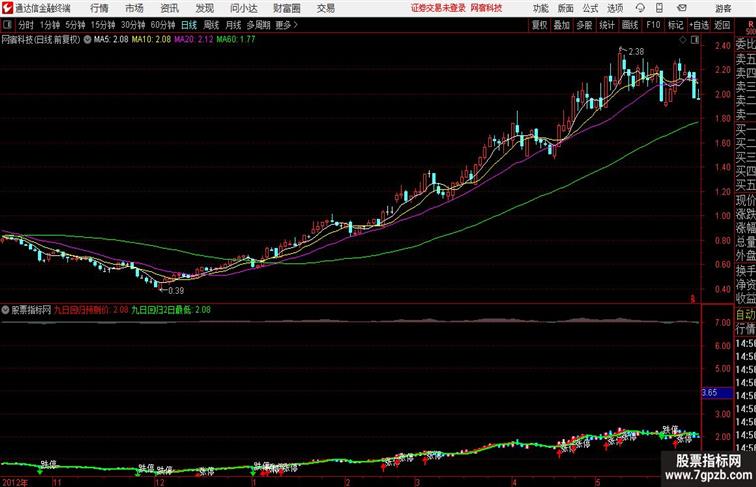Click the 画线 draw line button
This screenshot has width=756, height=487.
[630, 25]
